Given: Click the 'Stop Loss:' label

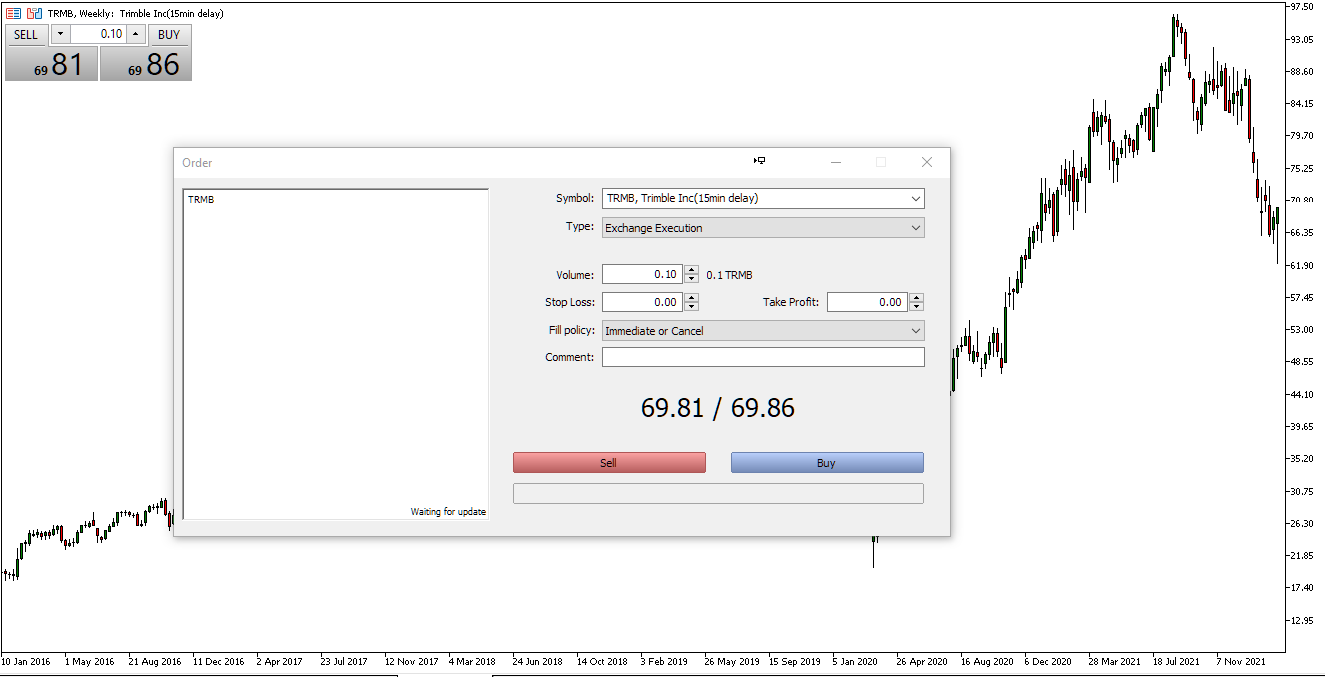Looking at the screenshot, I should point(570,302).
